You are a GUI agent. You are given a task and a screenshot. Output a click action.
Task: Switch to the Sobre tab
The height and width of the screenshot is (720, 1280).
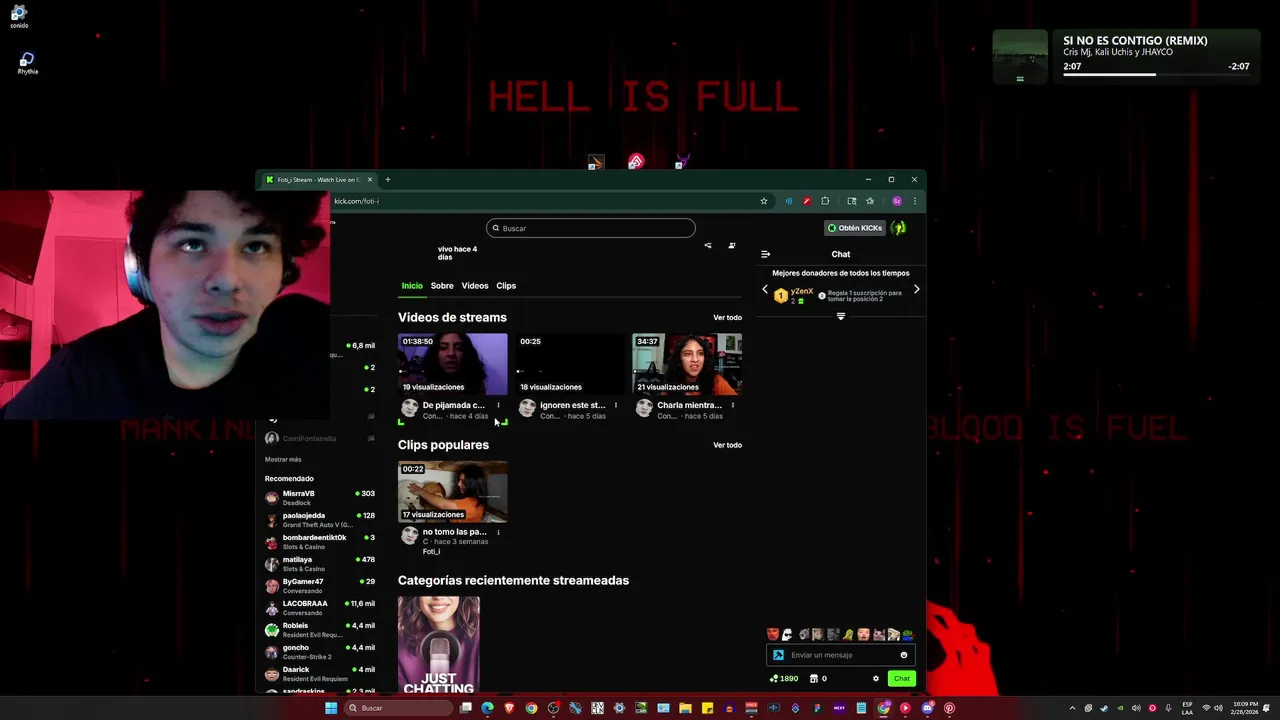(442, 286)
